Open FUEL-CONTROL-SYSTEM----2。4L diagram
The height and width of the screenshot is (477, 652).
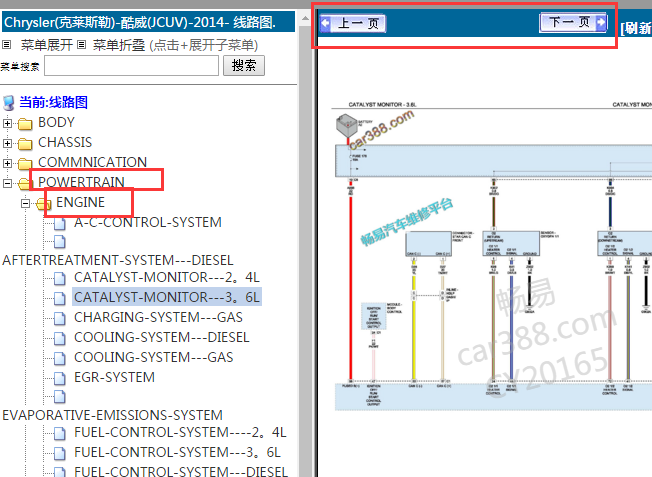pos(180,433)
